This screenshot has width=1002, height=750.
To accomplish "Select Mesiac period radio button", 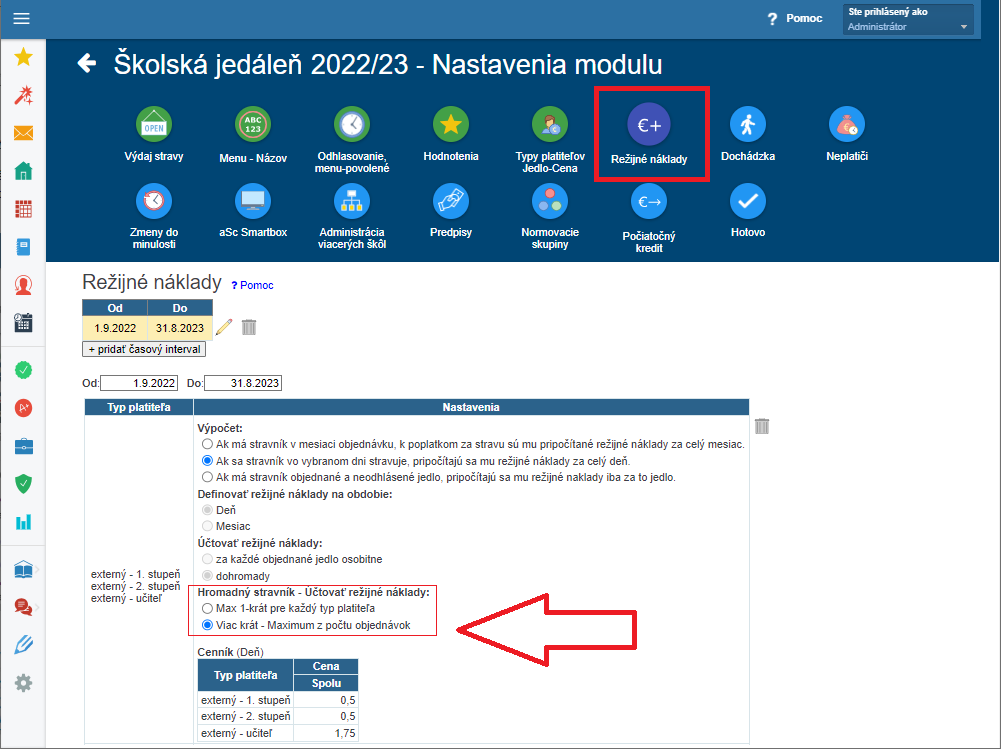I will [207, 526].
